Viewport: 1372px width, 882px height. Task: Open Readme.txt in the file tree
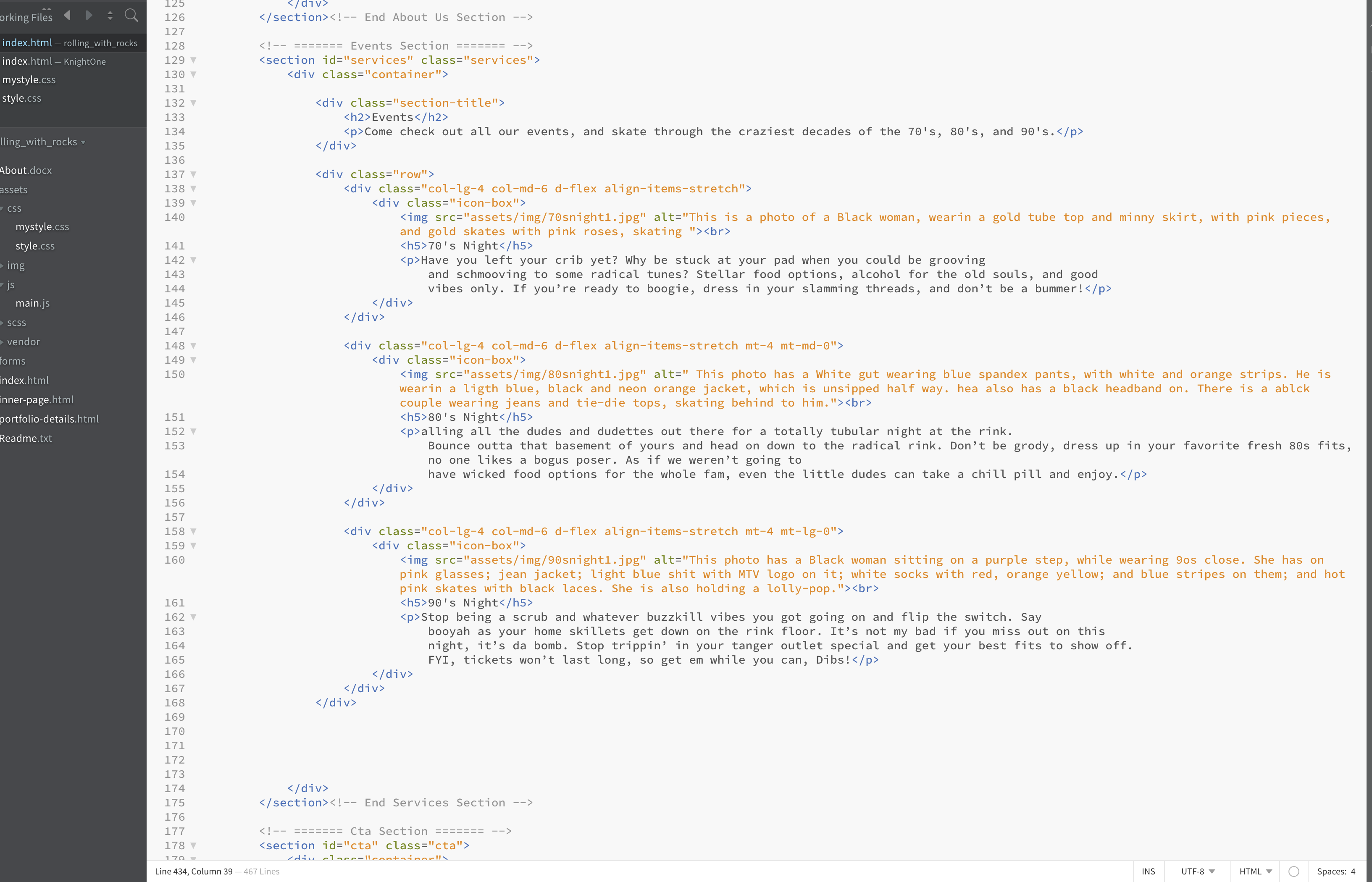click(x=26, y=438)
